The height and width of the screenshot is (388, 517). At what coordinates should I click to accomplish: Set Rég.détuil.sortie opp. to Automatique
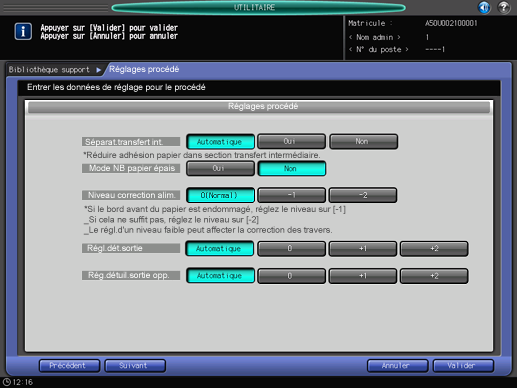tap(220, 276)
